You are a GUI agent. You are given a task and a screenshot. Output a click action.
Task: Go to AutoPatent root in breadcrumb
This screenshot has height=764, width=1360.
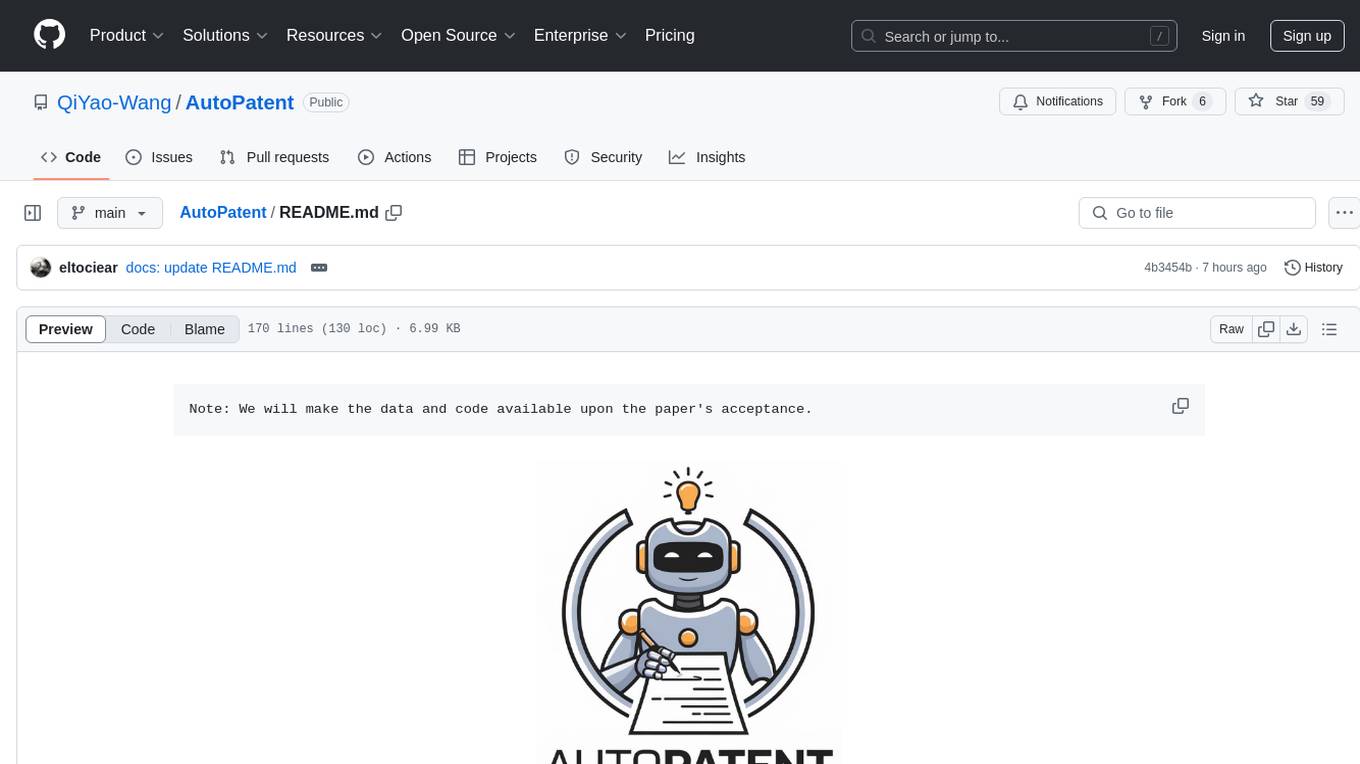pos(223,213)
